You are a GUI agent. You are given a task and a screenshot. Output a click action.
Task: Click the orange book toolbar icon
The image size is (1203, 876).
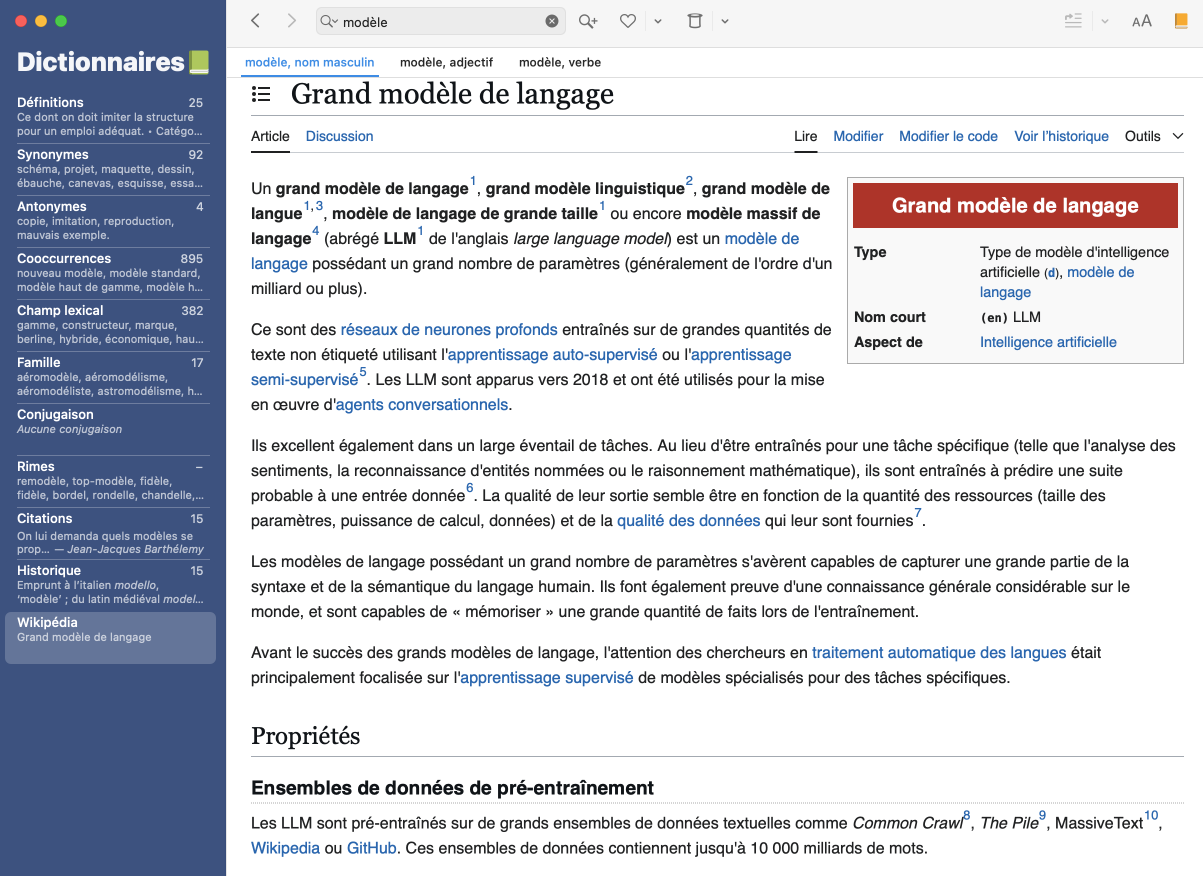click(x=1181, y=21)
